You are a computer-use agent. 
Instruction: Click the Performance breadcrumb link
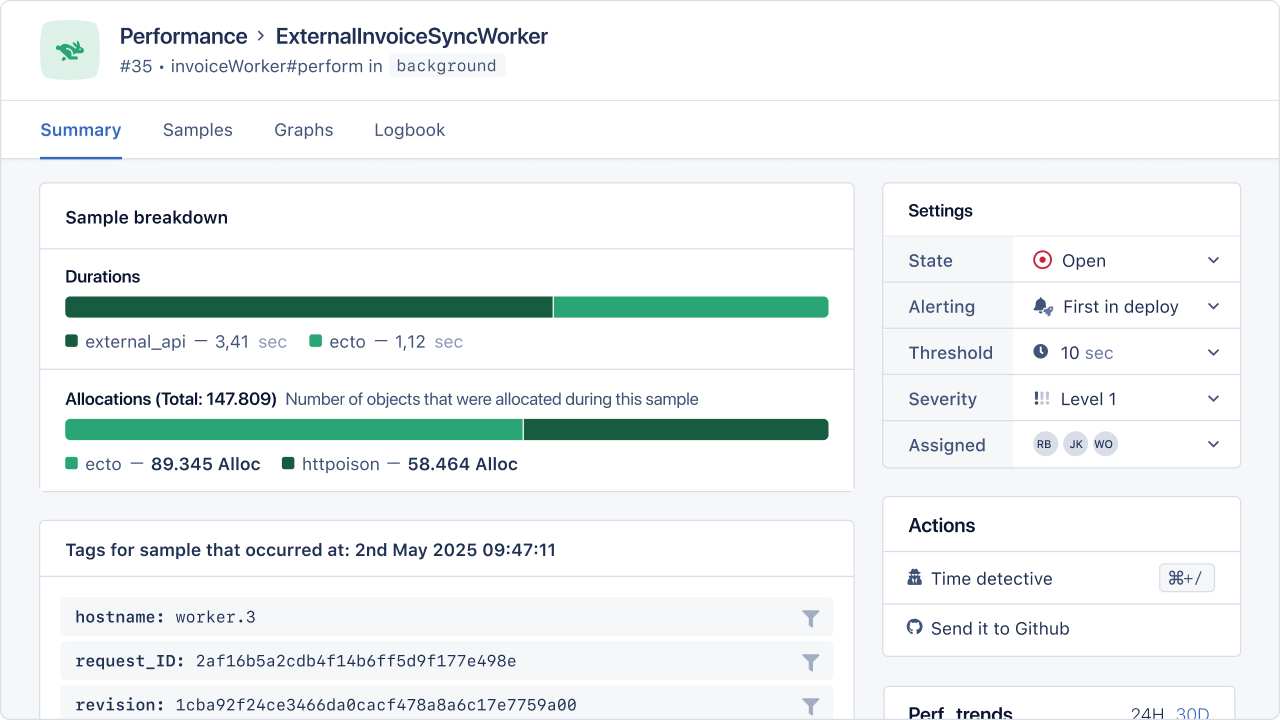click(x=183, y=37)
